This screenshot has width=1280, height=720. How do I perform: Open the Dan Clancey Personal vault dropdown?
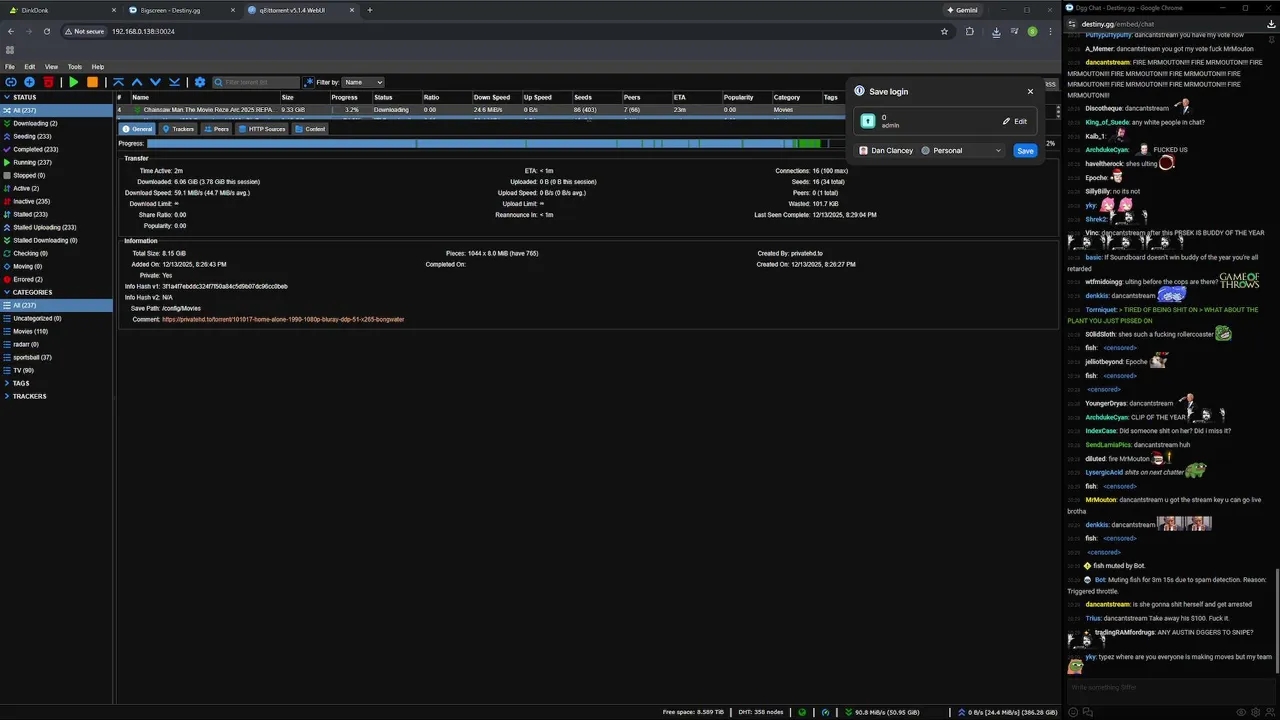930,151
